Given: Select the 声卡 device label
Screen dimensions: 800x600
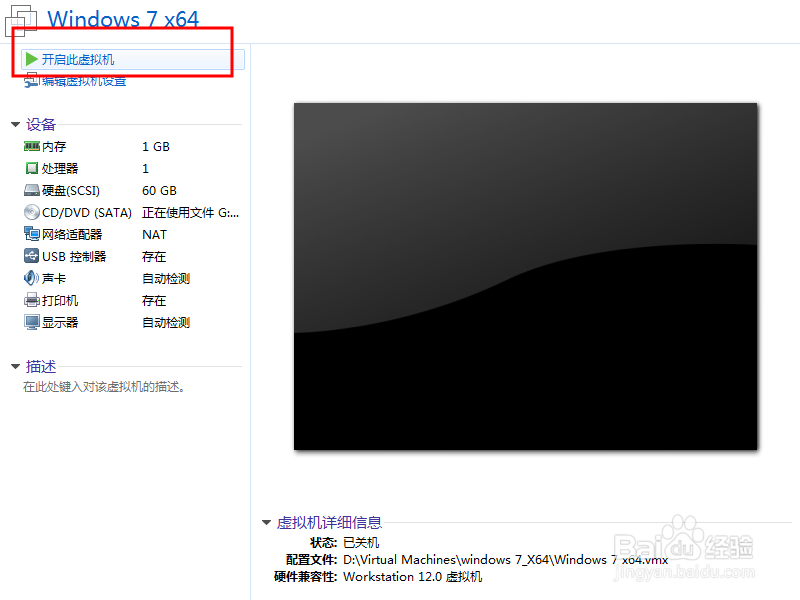Looking at the screenshot, I should (54, 279).
